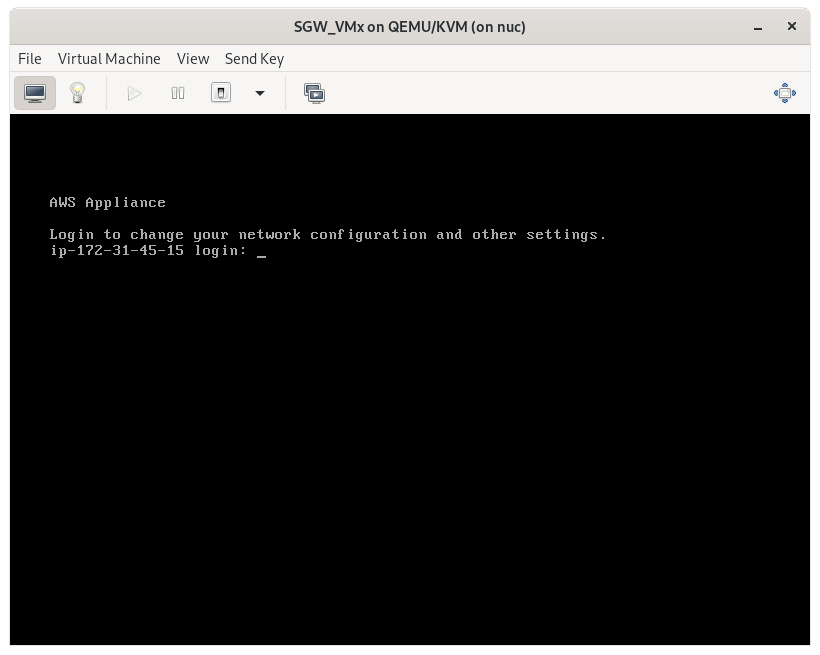The height and width of the screenshot is (655, 820).
Task: Pause the virtual machine
Action: tap(178, 92)
